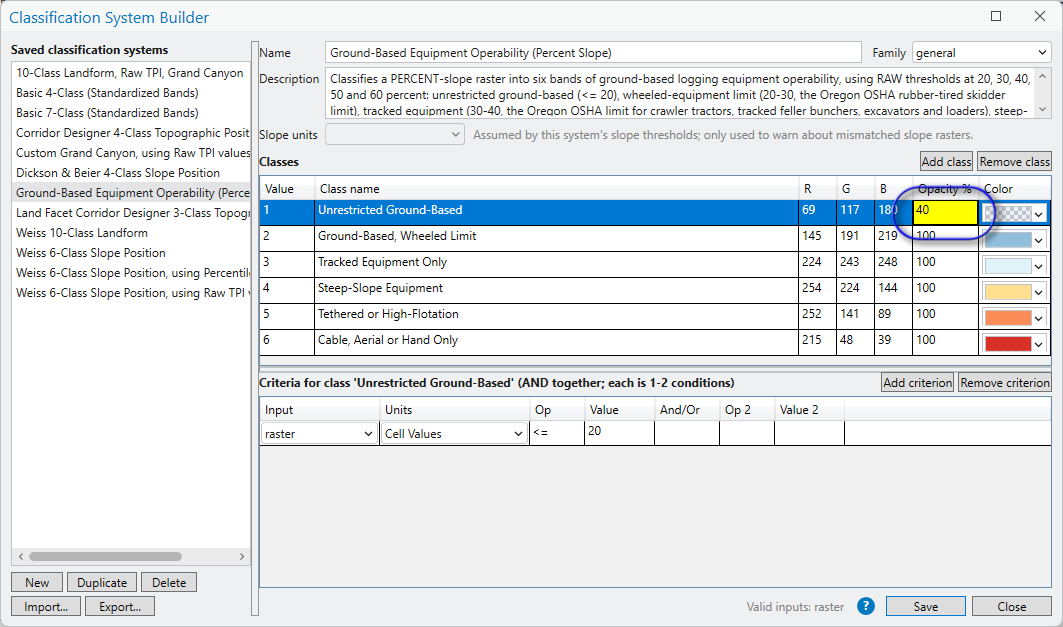1063x627 pixels.
Task: Edit the Opacity % cell showing 40
Action: coord(945,212)
